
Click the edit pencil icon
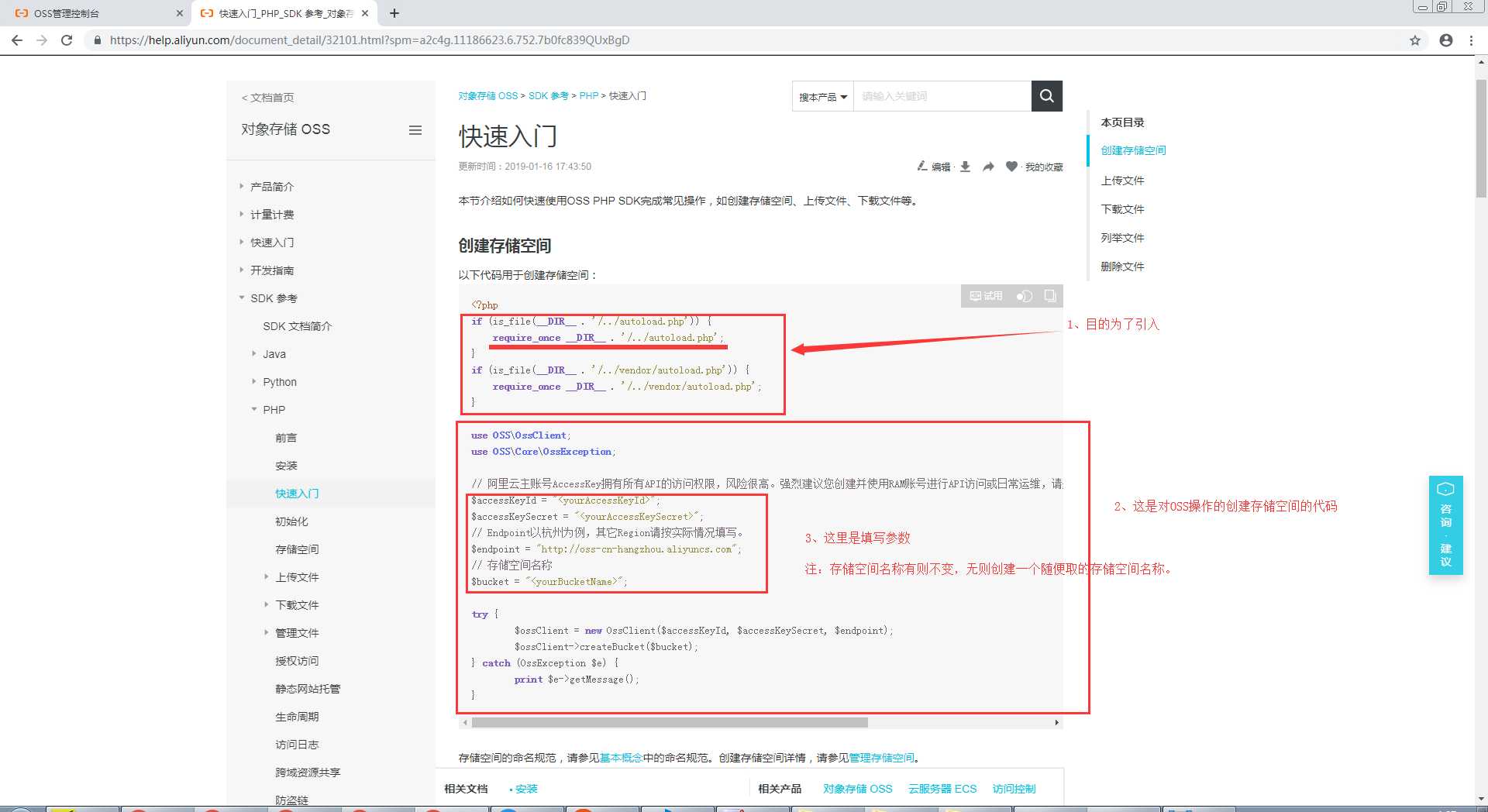(922, 166)
